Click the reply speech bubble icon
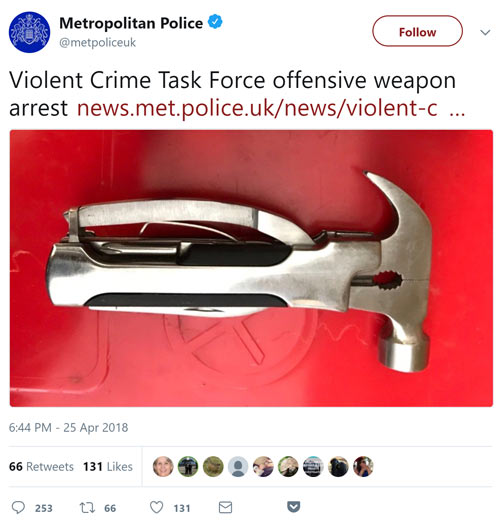Viewport: 500px width, 520px height. click(18, 507)
